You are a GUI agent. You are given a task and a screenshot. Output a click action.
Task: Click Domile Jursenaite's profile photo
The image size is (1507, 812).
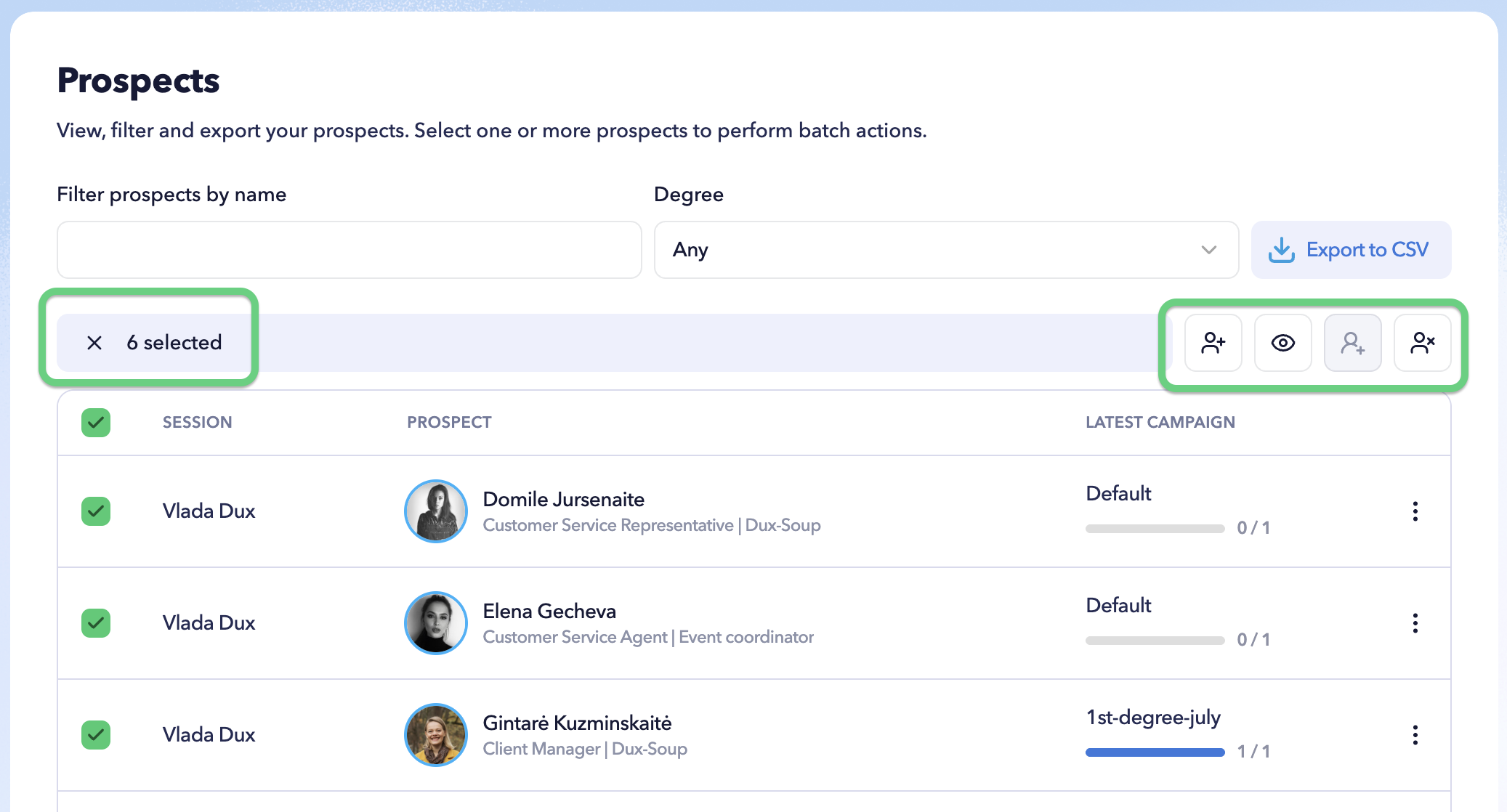[436, 511]
